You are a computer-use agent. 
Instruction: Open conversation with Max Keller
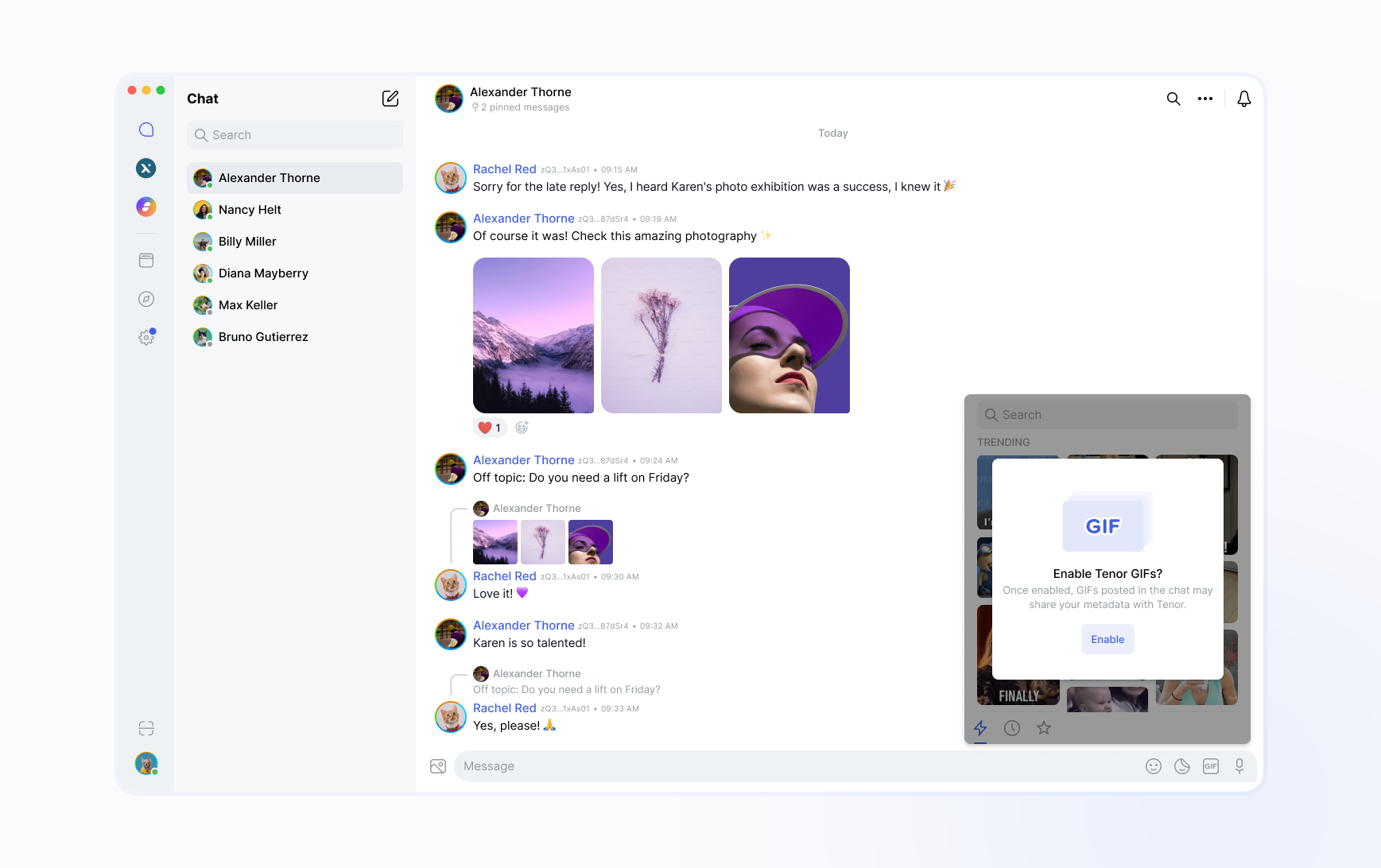click(295, 305)
